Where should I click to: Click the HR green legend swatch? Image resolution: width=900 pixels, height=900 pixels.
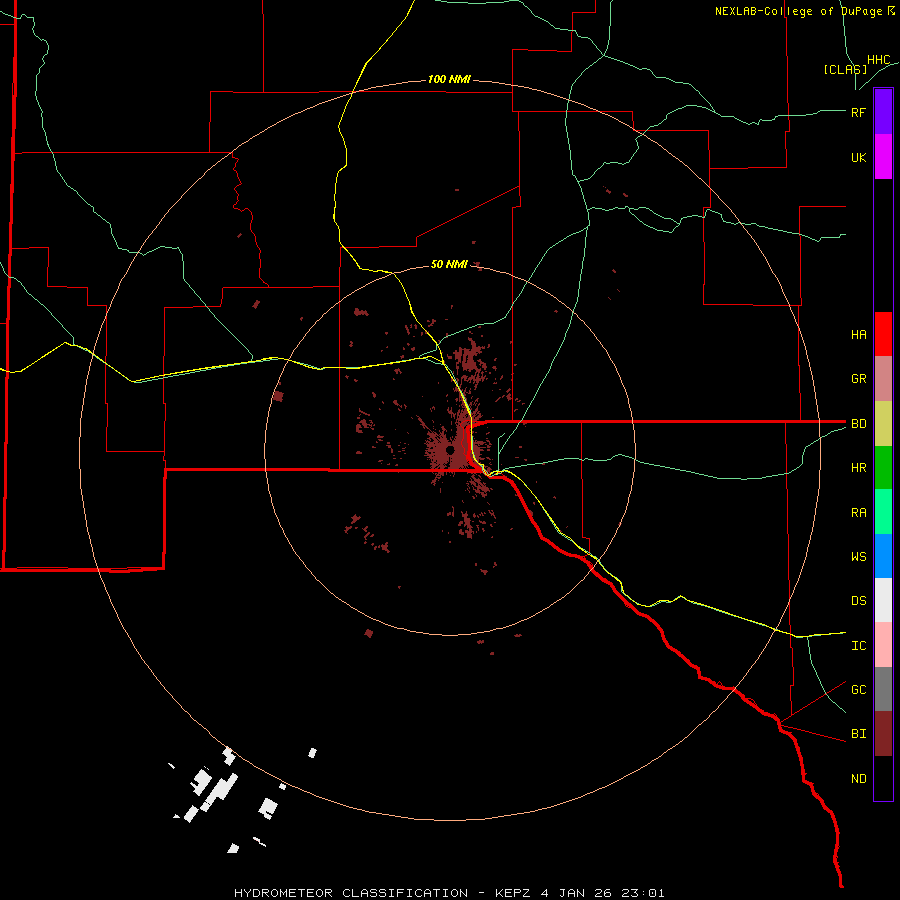pyautogui.click(x=883, y=467)
